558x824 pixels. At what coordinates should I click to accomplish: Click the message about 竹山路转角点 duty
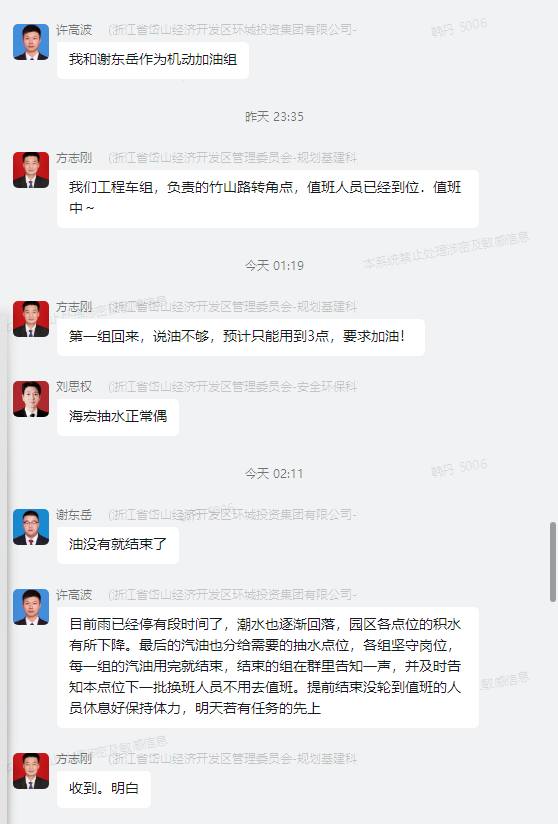pyautogui.click(x=268, y=198)
